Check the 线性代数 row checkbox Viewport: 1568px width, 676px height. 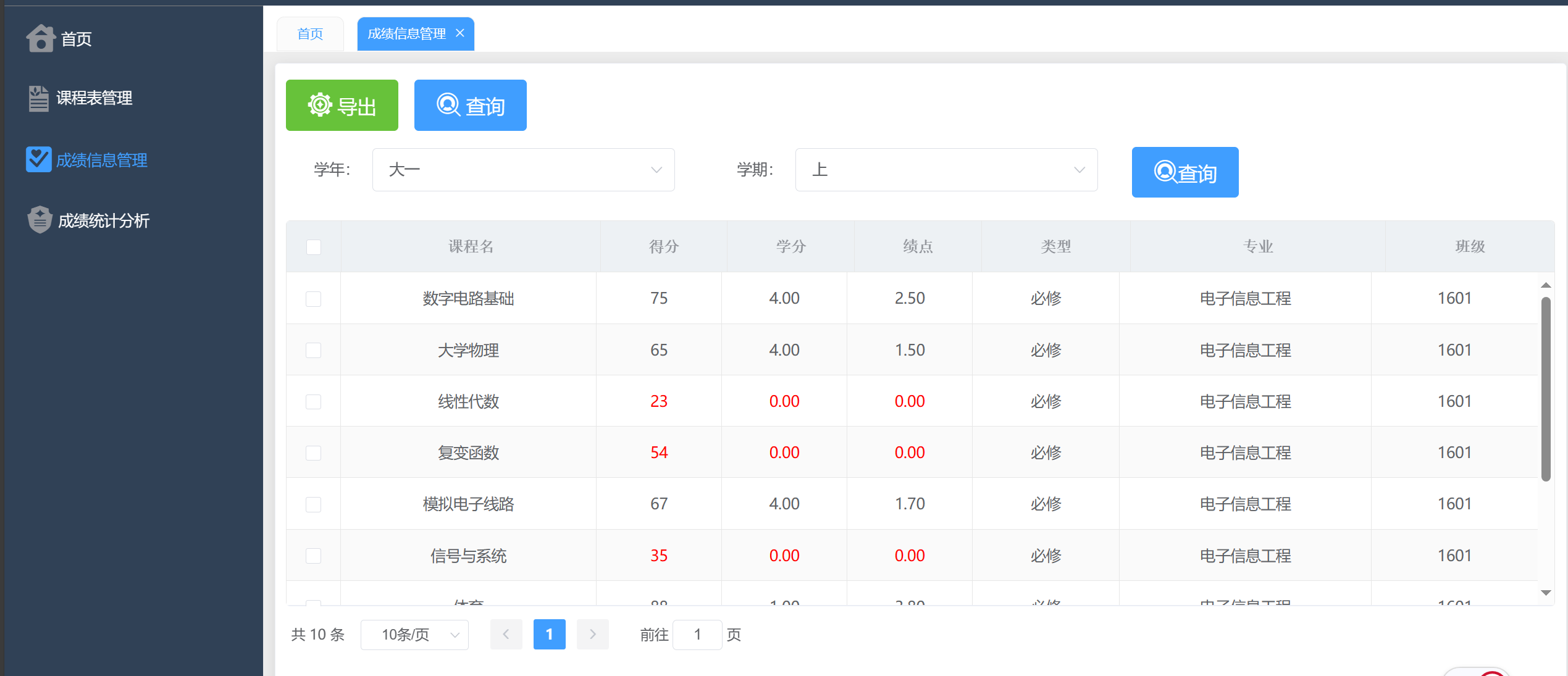(x=314, y=402)
